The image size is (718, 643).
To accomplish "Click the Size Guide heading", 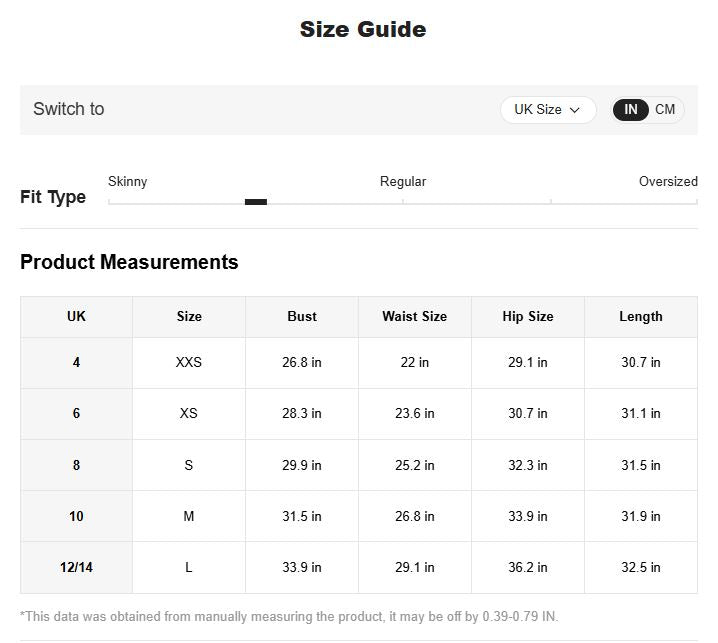I will [363, 29].
